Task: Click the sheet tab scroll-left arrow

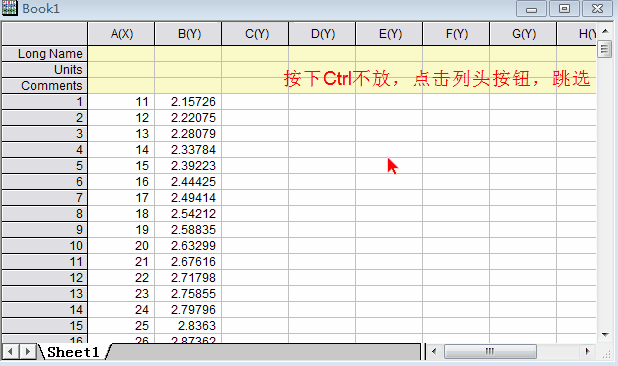Action: (10, 351)
